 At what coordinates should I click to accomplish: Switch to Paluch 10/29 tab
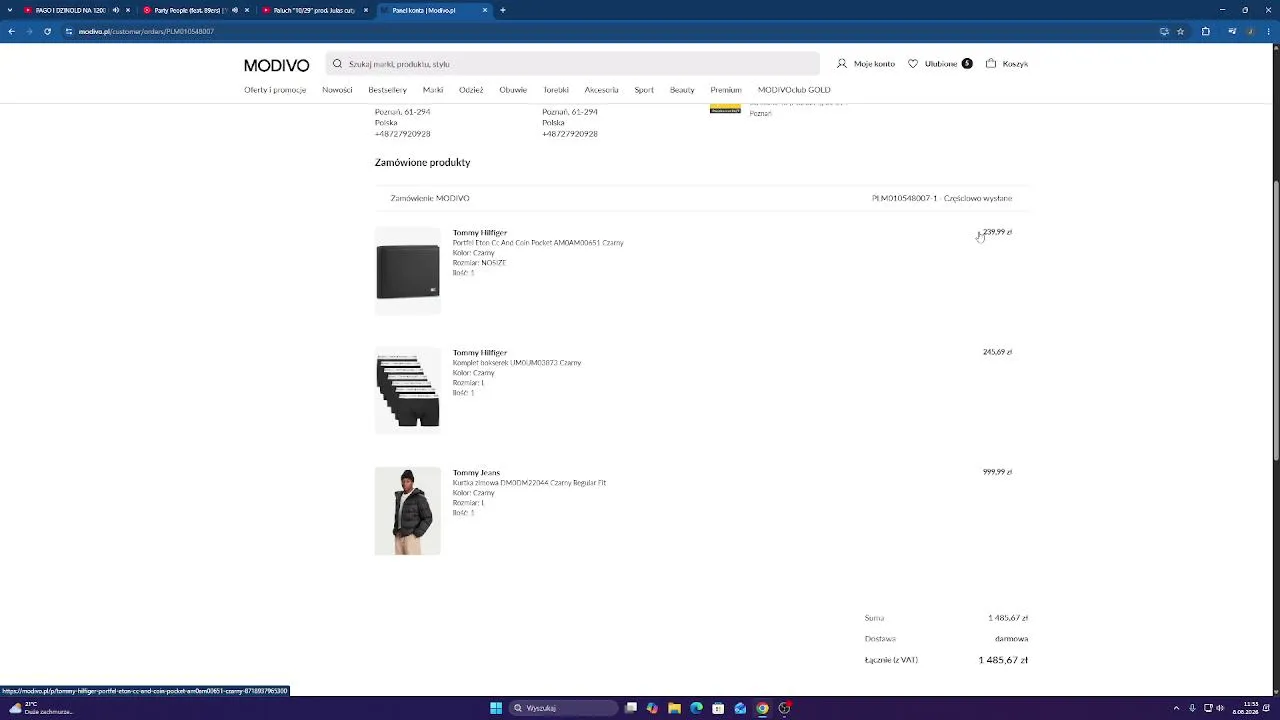(x=314, y=10)
